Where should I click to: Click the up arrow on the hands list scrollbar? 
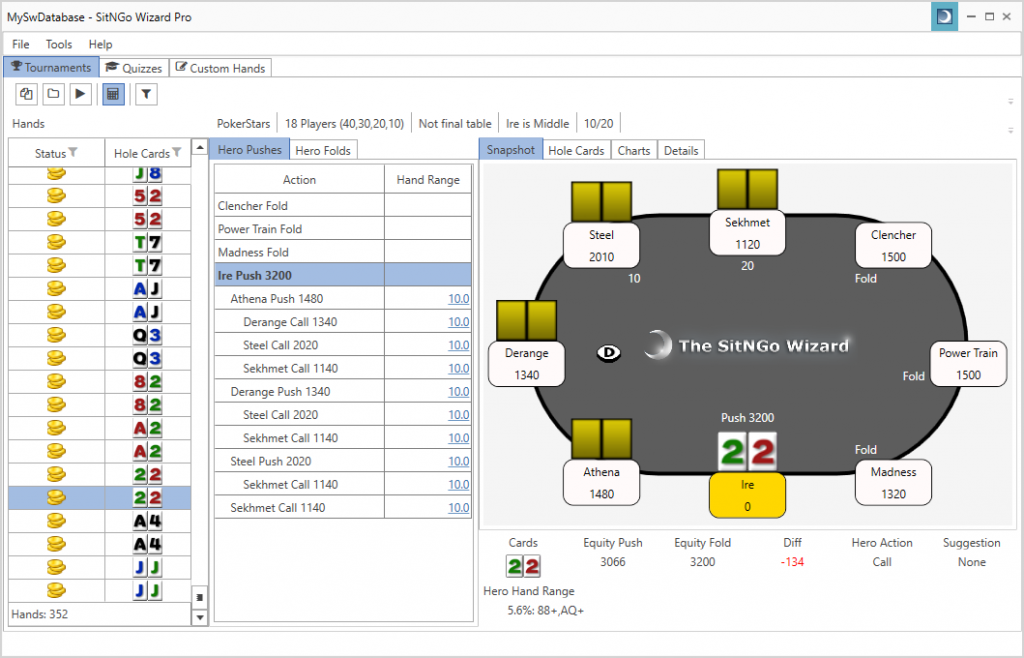pyautogui.click(x=200, y=145)
